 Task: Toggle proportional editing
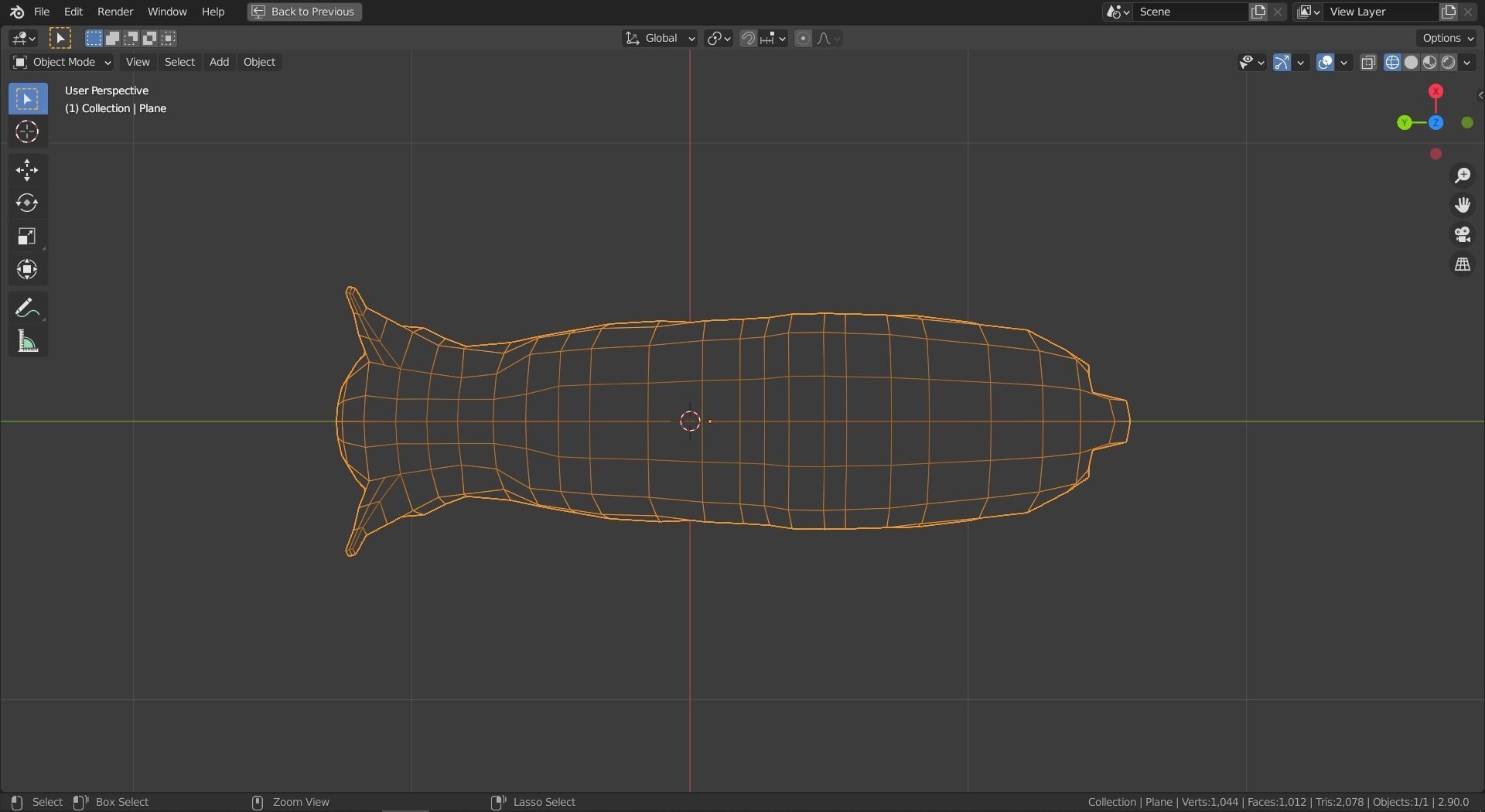pos(803,39)
